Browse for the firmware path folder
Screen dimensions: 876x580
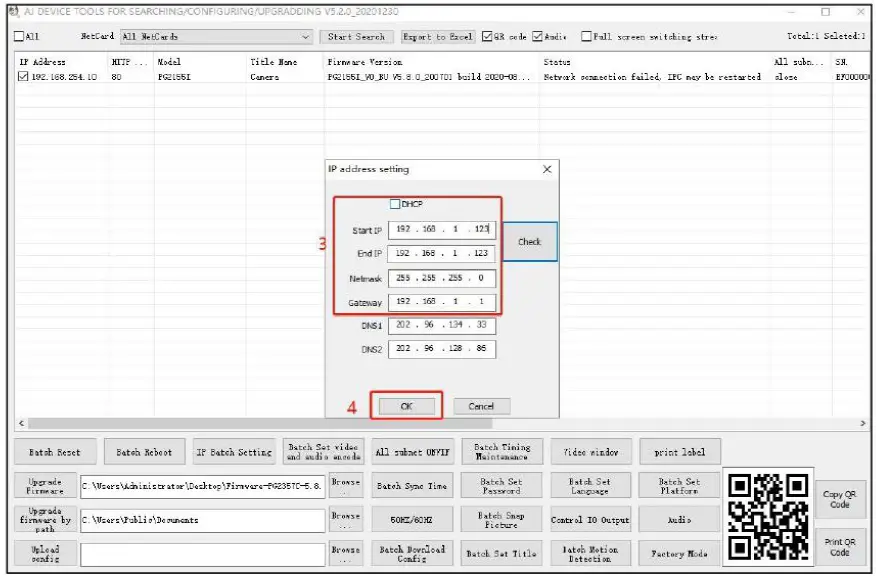coord(345,520)
